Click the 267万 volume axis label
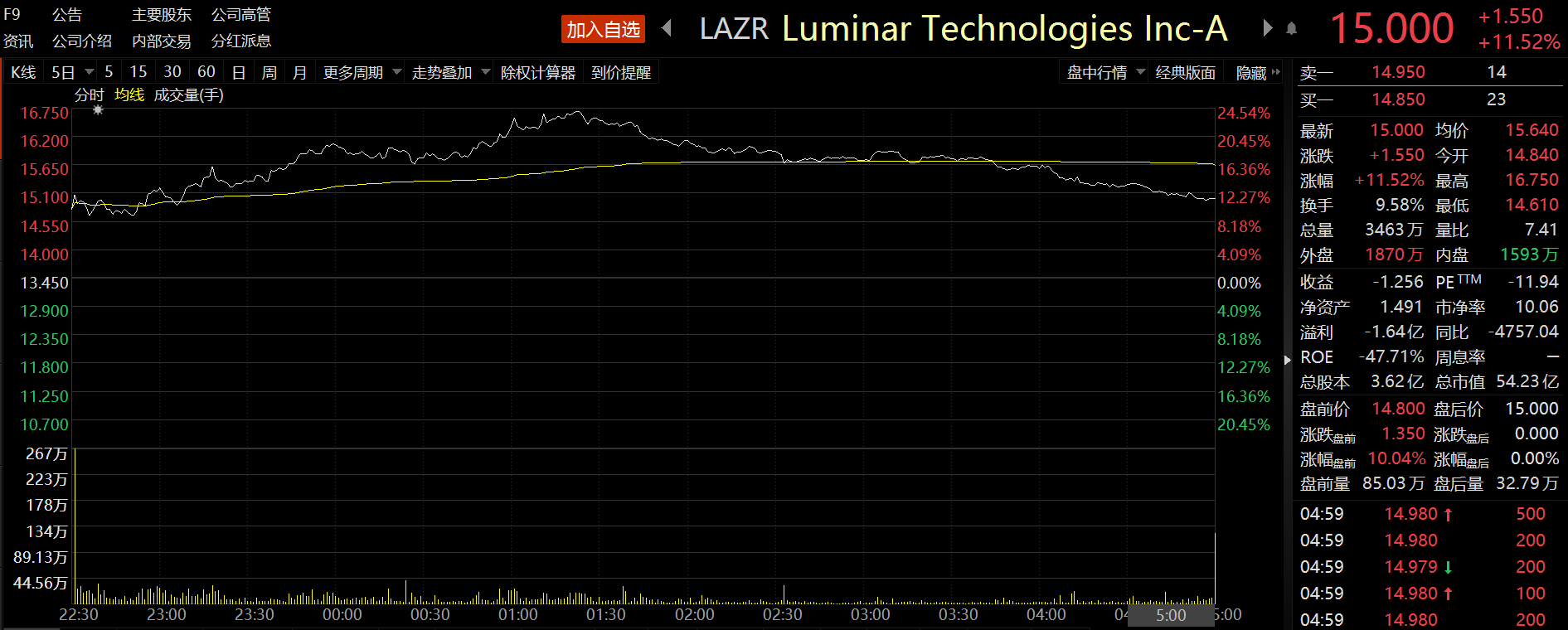 (x=46, y=453)
